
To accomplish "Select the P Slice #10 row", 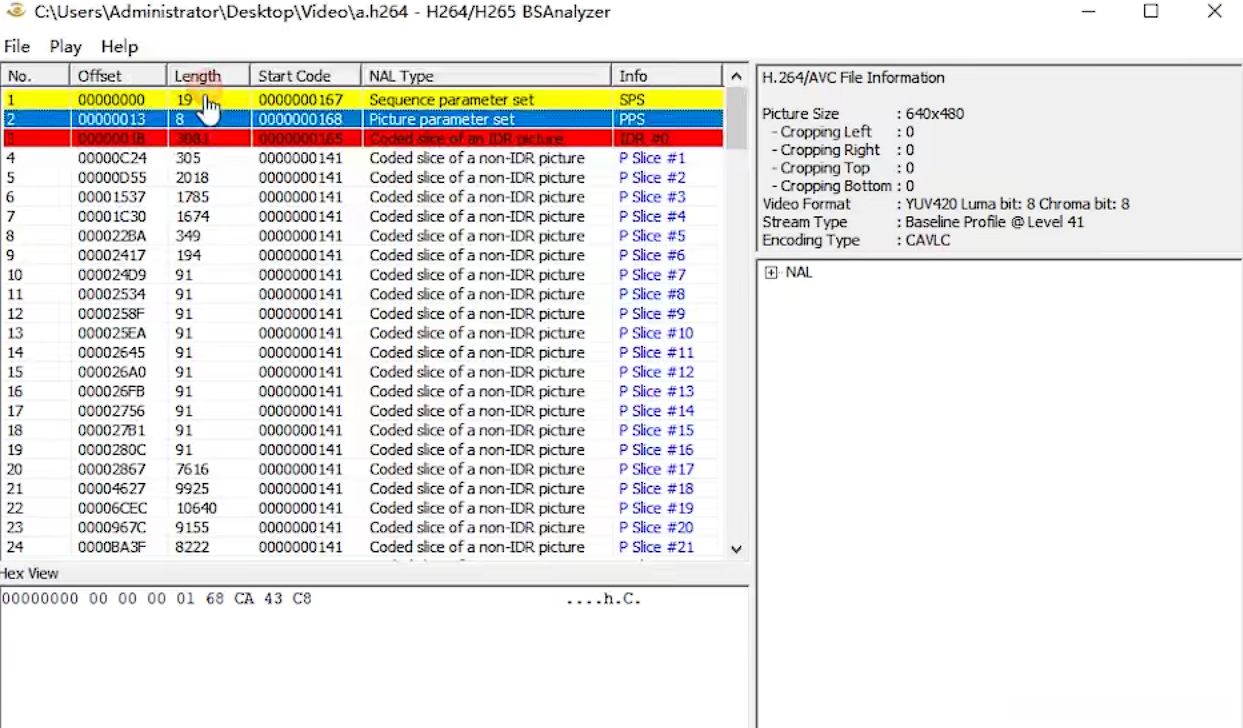I will click(x=362, y=333).
